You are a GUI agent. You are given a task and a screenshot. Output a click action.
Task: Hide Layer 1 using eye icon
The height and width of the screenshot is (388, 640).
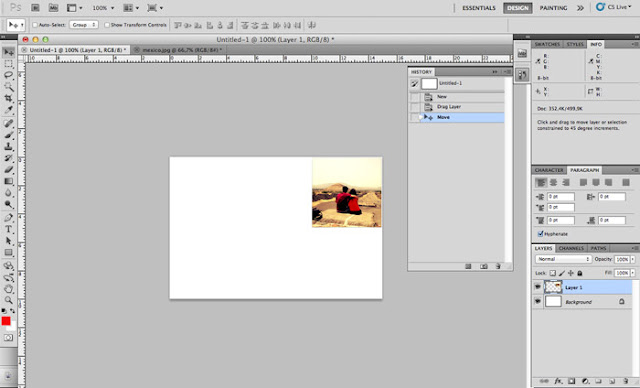[538, 287]
